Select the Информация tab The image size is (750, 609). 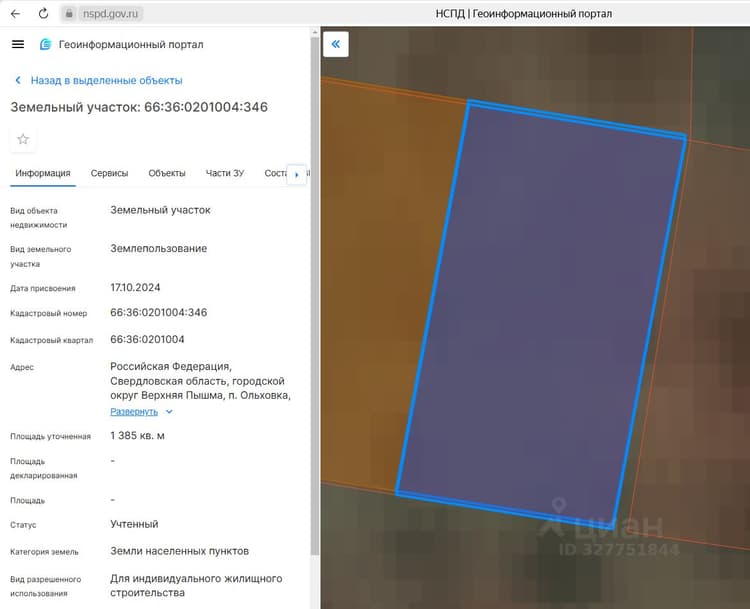(x=43, y=173)
